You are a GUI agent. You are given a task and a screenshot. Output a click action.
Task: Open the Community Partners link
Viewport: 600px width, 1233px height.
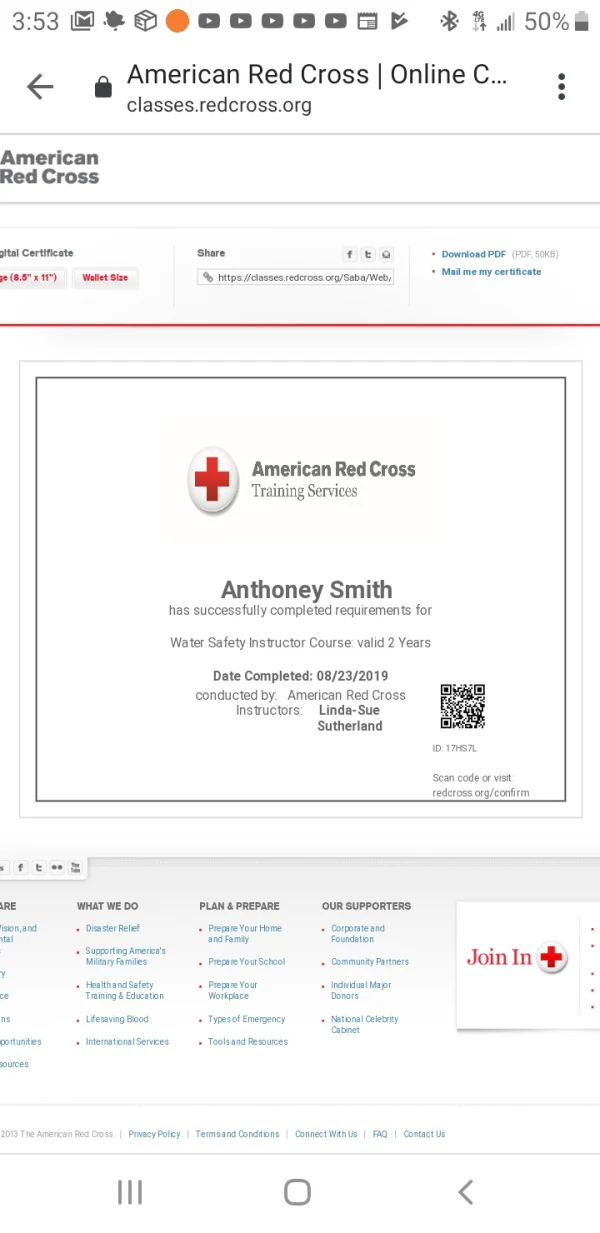click(370, 962)
